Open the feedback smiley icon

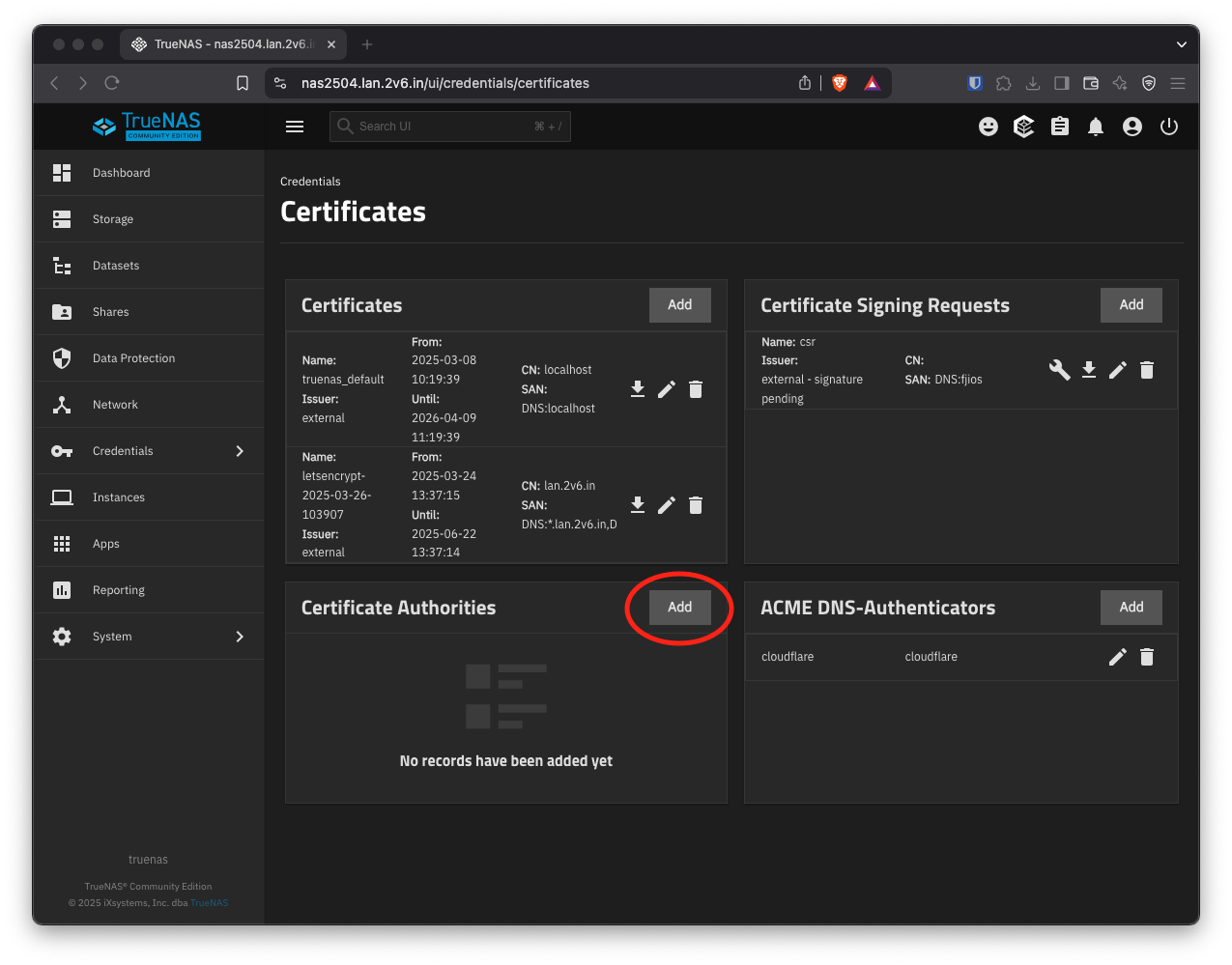pyautogui.click(x=988, y=127)
